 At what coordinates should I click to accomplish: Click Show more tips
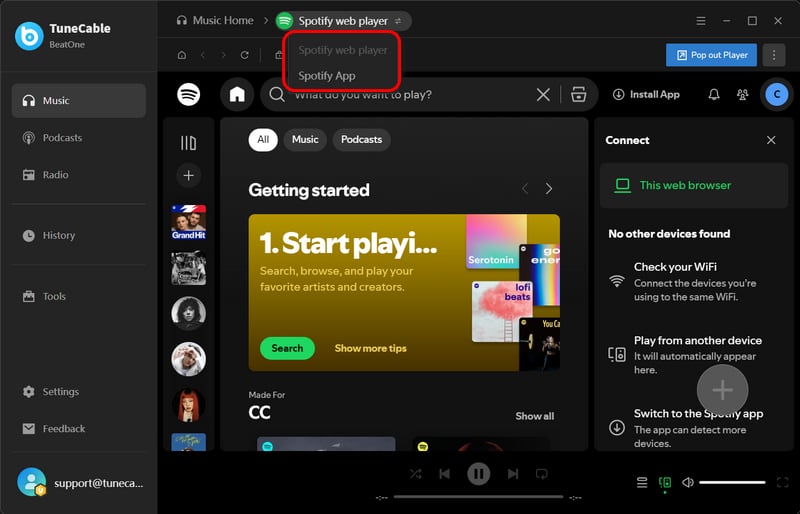(370, 348)
